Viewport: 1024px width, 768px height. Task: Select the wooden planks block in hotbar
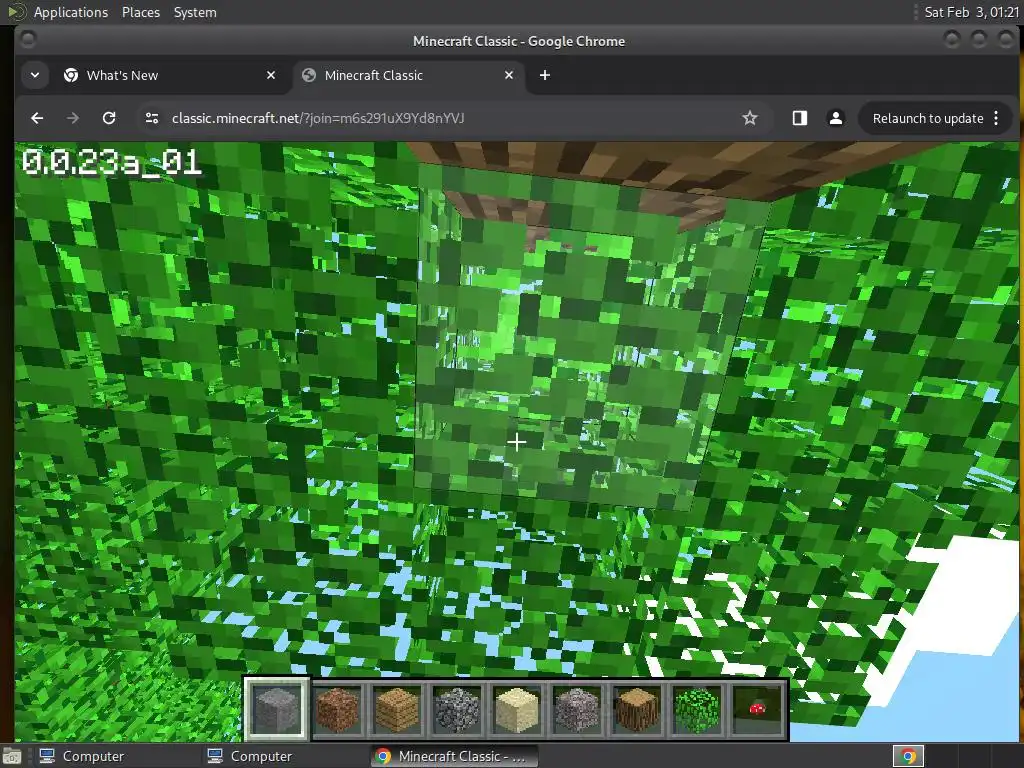[397, 709]
